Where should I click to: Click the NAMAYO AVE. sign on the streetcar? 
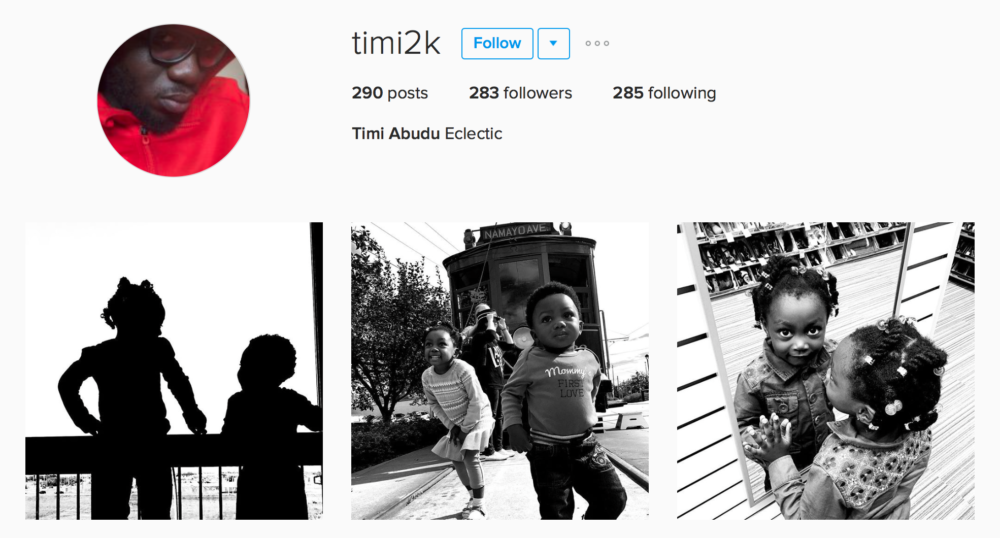coord(516,231)
